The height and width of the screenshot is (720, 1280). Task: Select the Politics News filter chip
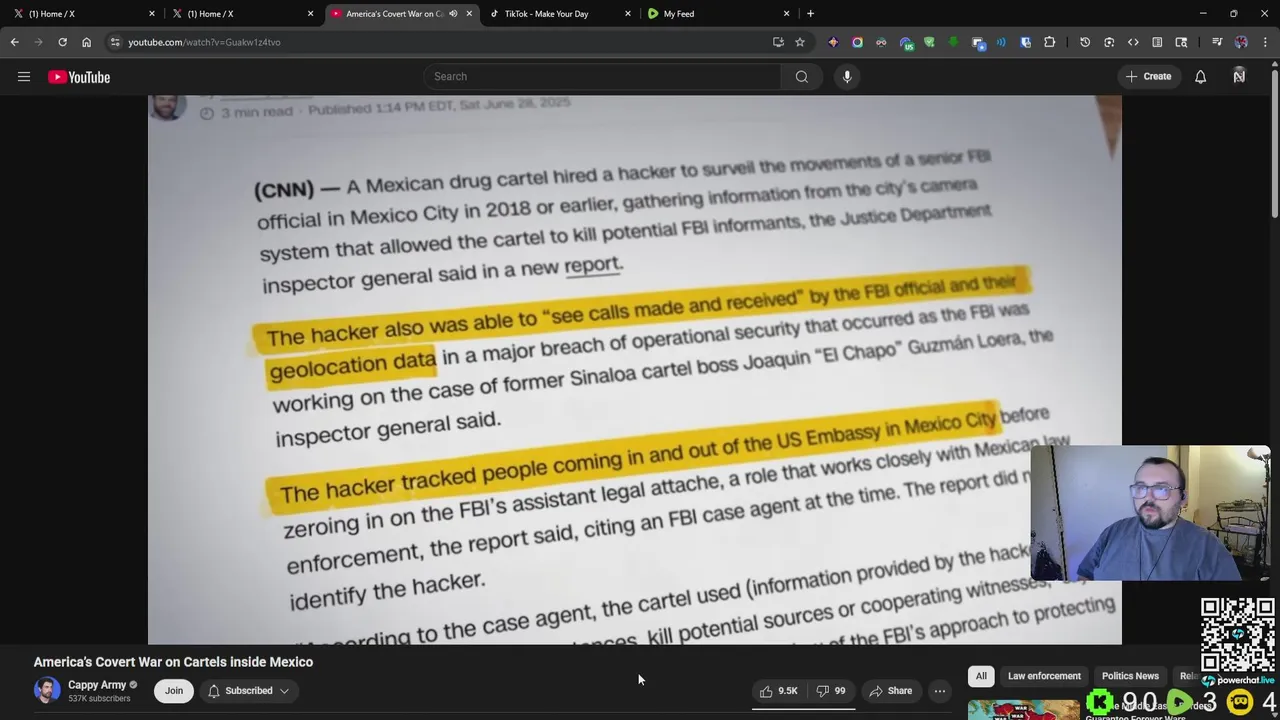pos(1130,676)
